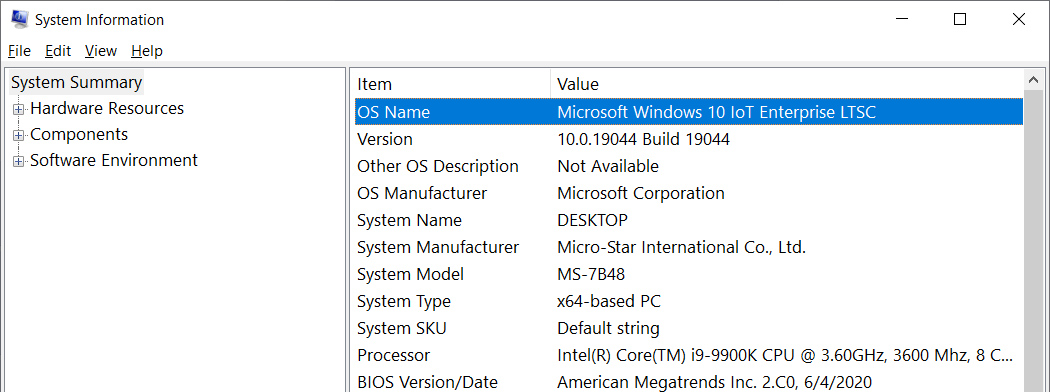Expand the Components node
This screenshot has width=1050, height=392.
pyautogui.click(x=19, y=135)
